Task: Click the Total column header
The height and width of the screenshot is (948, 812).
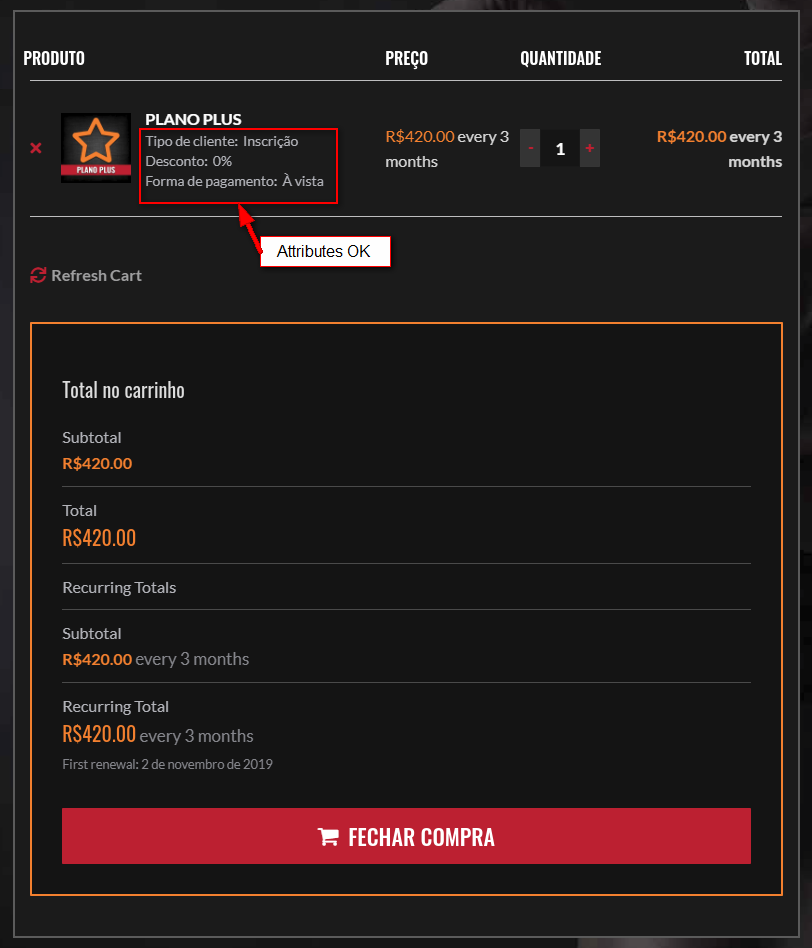Action: [762, 58]
